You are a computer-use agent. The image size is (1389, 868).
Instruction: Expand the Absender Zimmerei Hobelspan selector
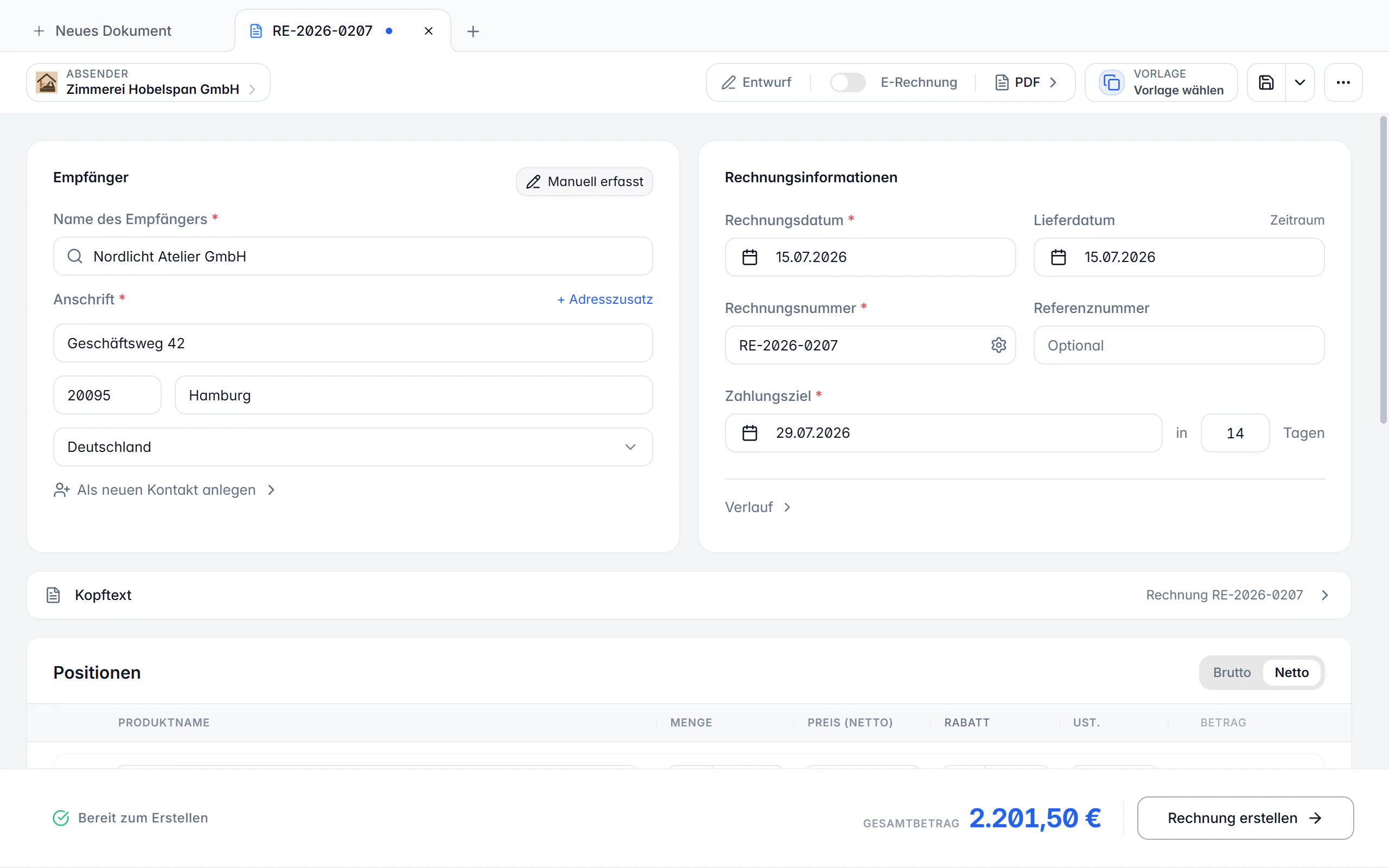(x=148, y=82)
